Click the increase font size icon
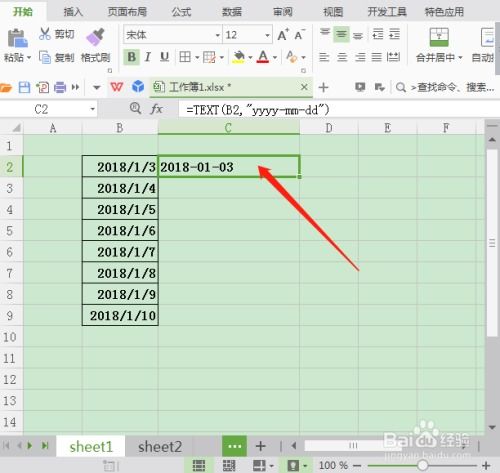 click(x=283, y=34)
